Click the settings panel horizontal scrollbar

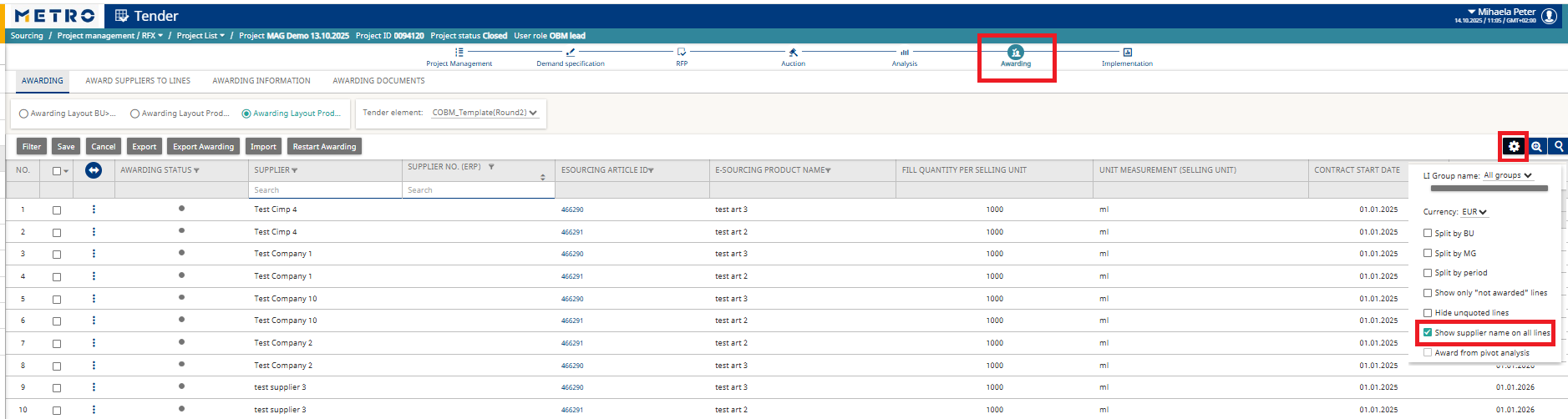pos(1489,189)
